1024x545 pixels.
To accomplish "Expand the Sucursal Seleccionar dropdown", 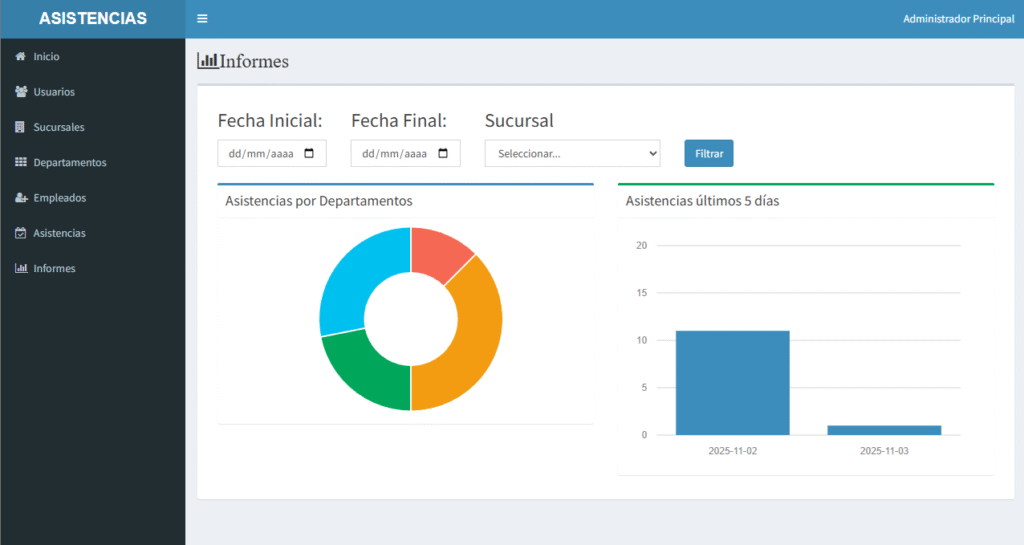I will tap(572, 154).
